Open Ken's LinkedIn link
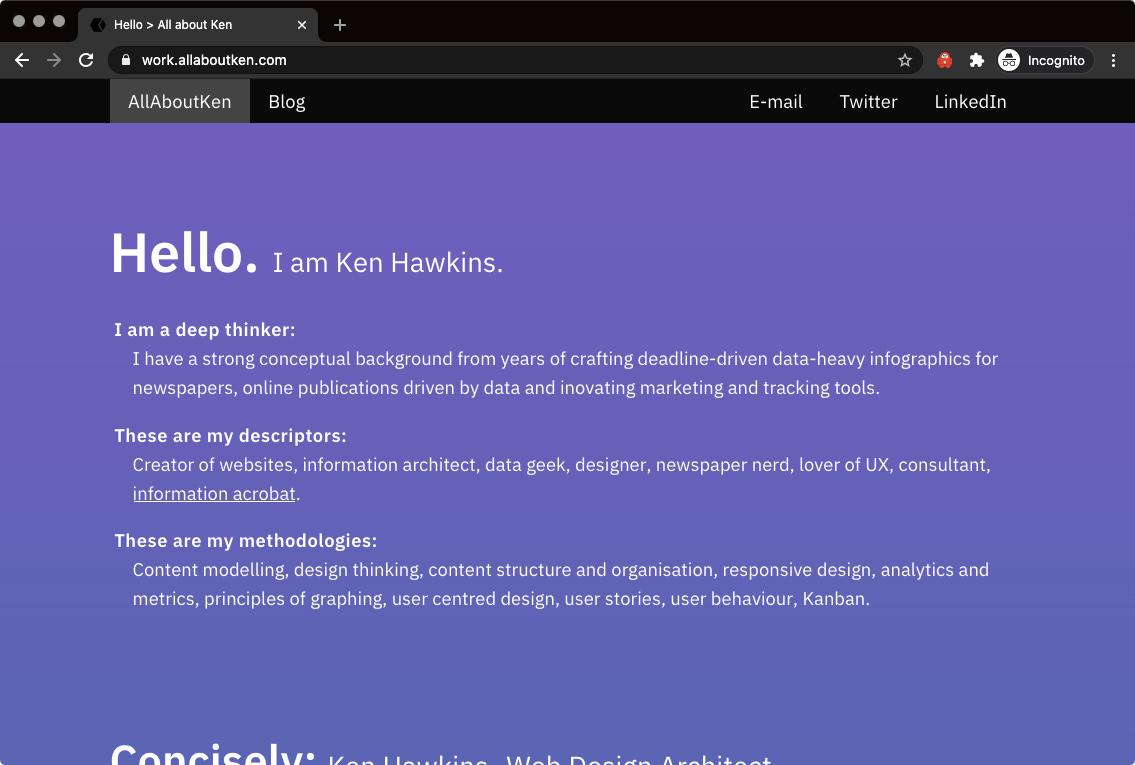Viewport: 1135px width, 765px height. tap(970, 101)
